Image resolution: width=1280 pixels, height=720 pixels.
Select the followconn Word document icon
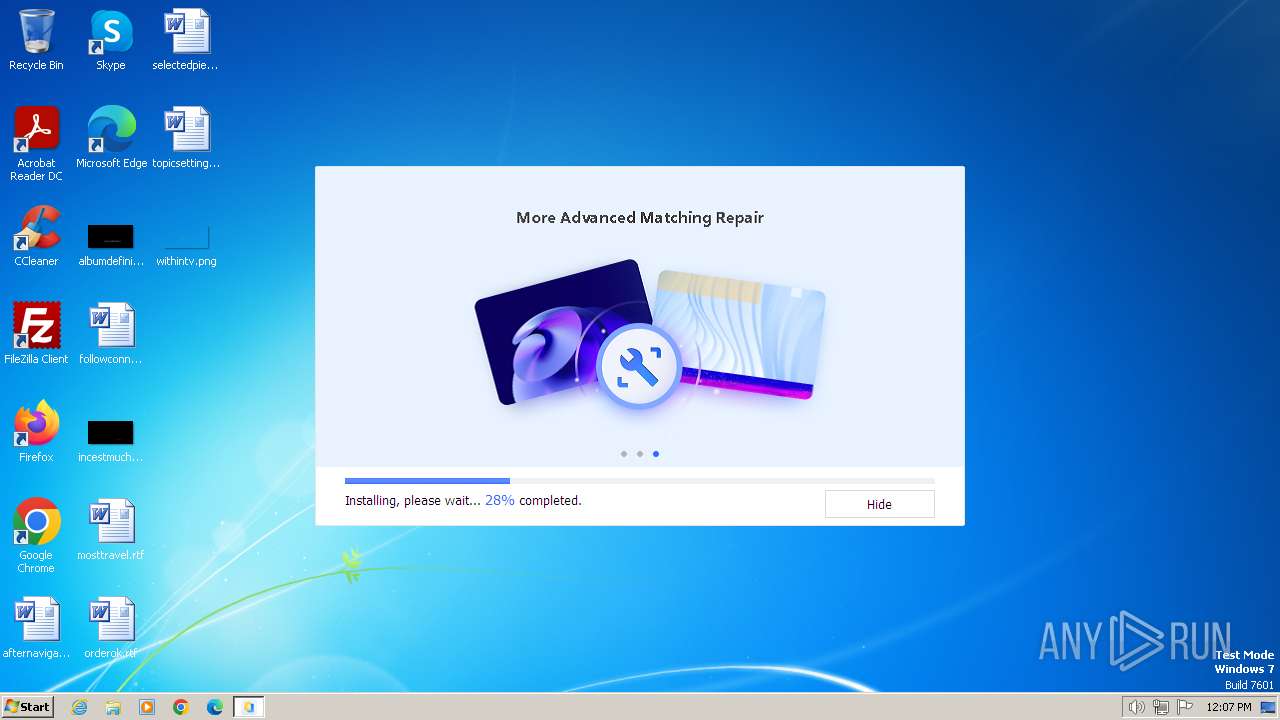[x=111, y=334]
